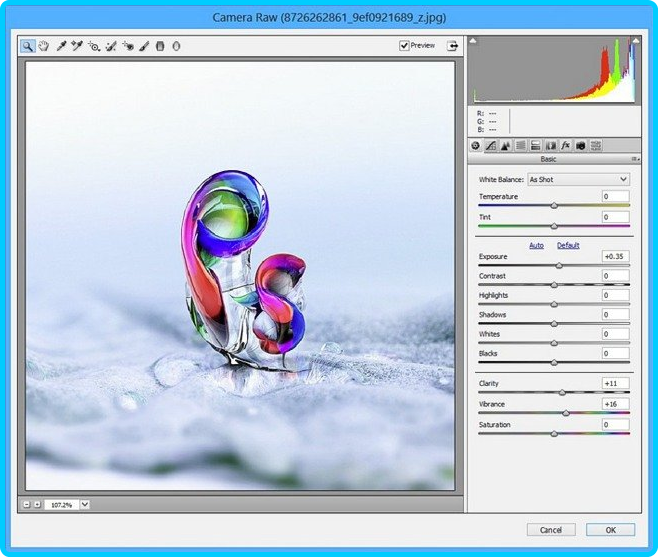Open the Basic panel flyout menu
This screenshot has width=658, height=557.
(x=635, y=159)
